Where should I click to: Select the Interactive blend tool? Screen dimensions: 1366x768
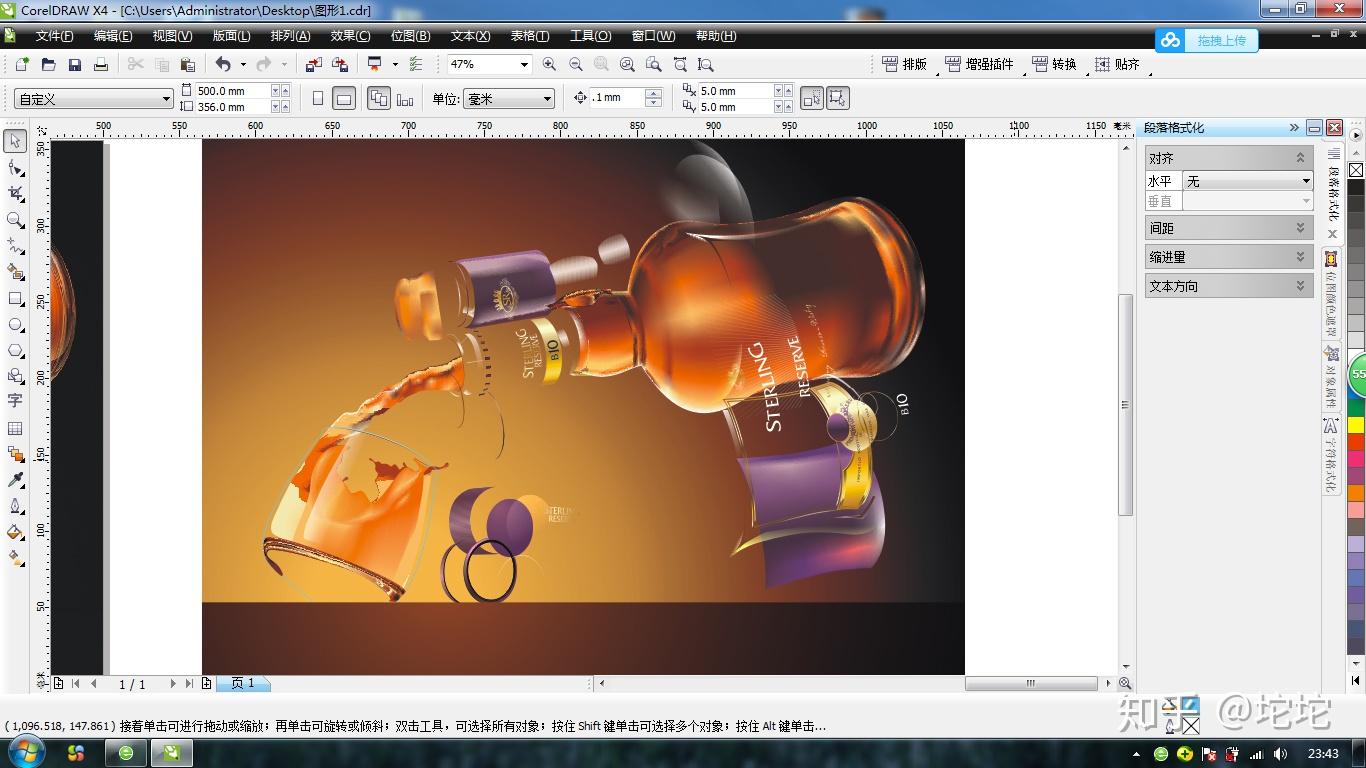tap(15, 454)
